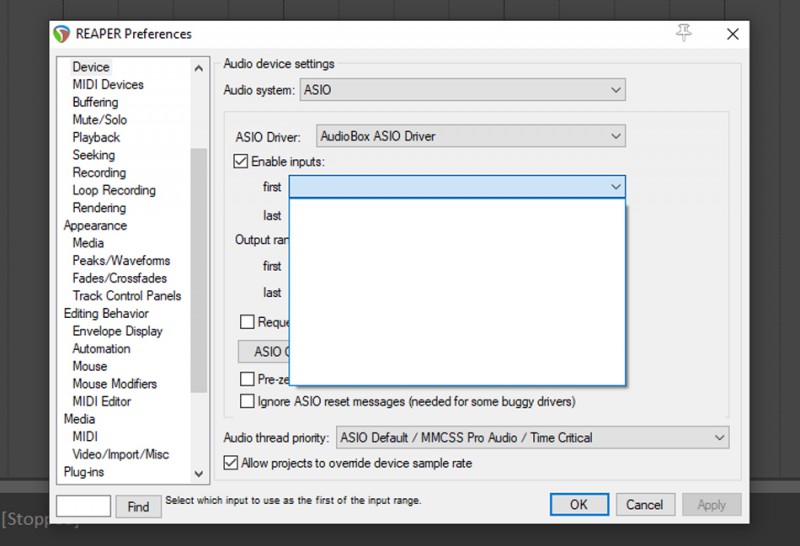Screen dimensions: 800x546
Task: Disable Allow projects to override sample rate
Action: point(232,463)
